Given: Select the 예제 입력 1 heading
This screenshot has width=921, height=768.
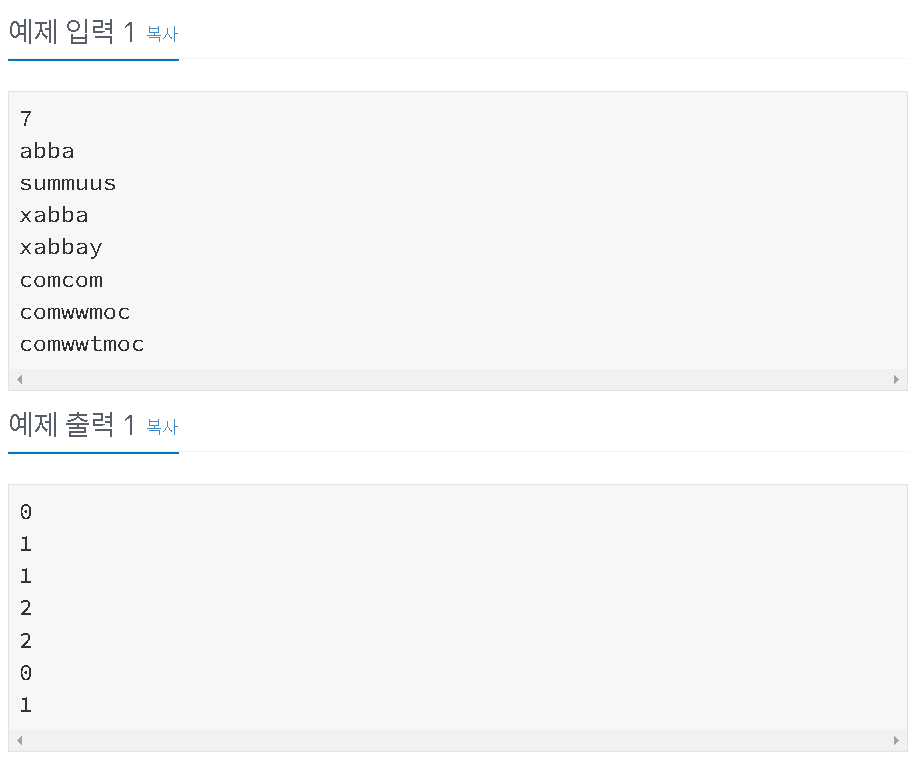Looking at the screenshot, I should tap(72, 32).
